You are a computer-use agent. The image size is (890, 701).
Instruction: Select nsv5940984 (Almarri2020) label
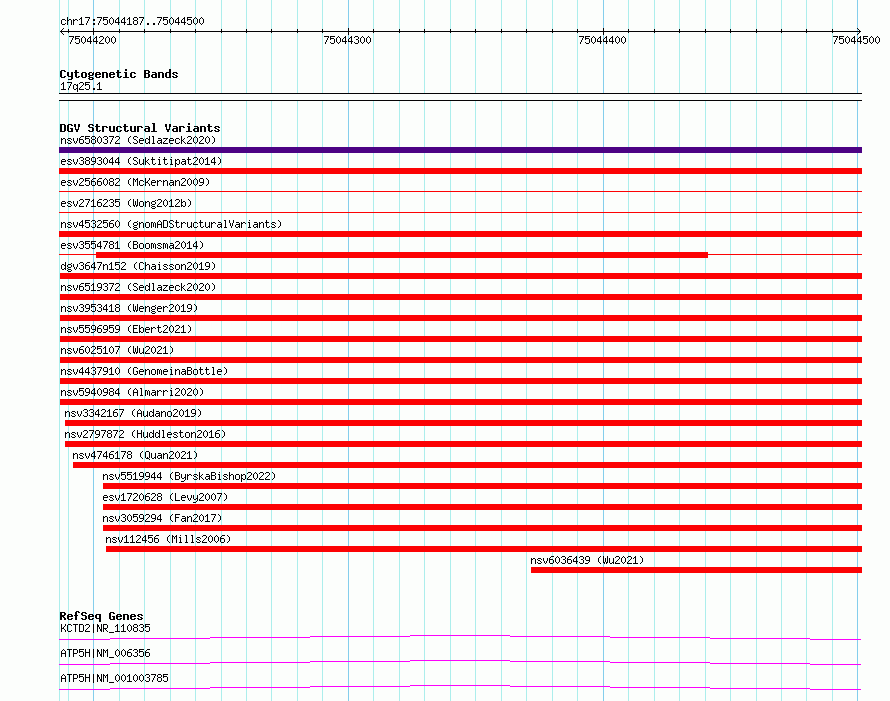pos(132,392)
